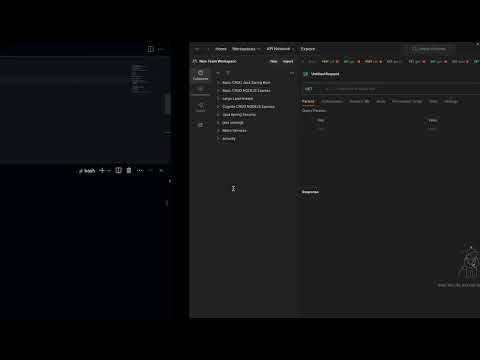
Task: Select the Headers tab
Action: [x=360, y=101]
